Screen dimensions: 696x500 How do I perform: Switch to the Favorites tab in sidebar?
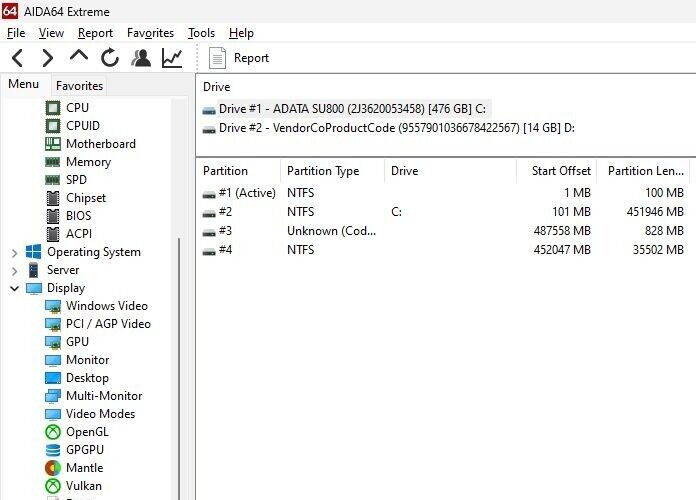click(79, 86)
